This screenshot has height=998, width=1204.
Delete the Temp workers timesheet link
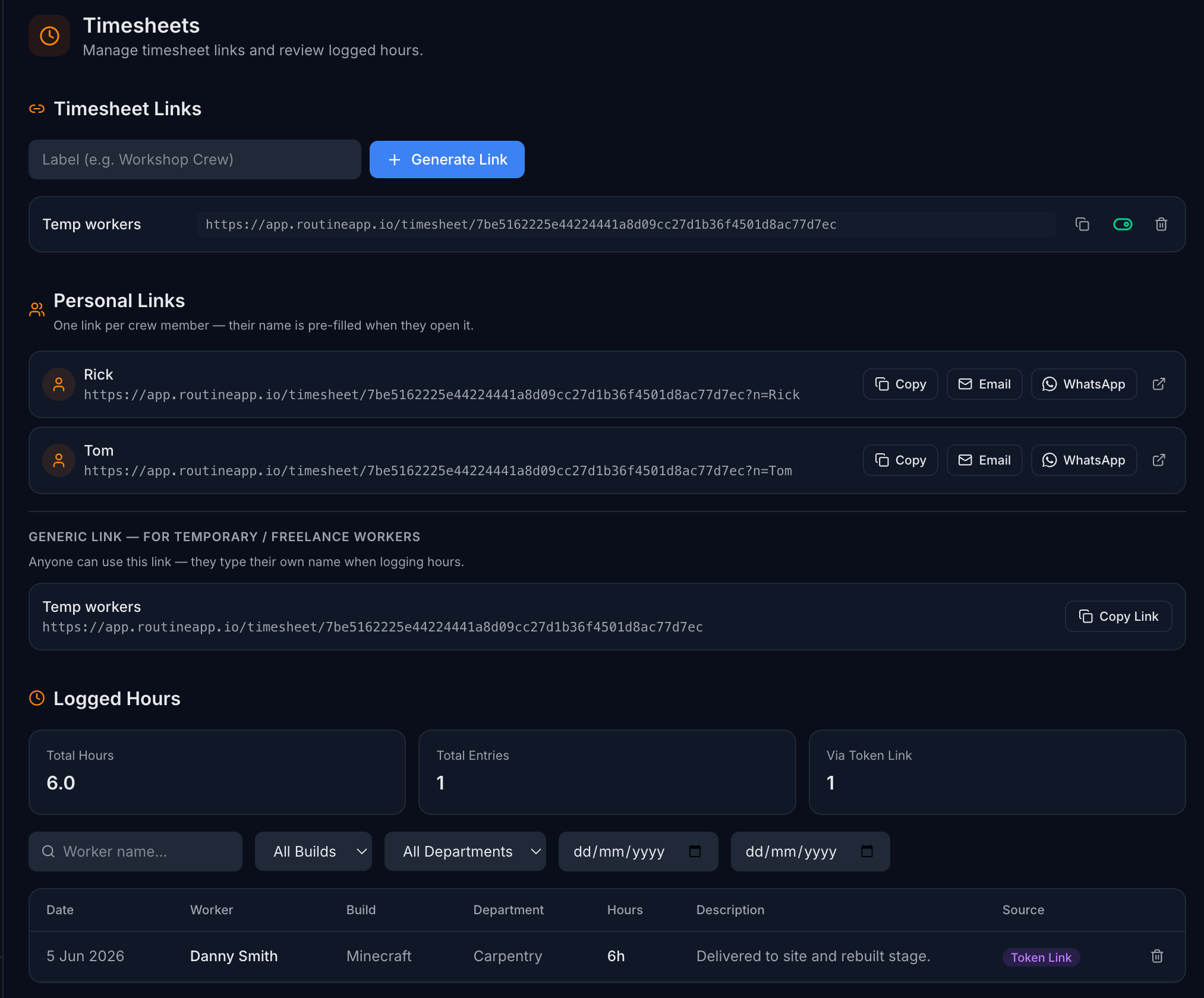pyautogui.click(x=1161, y=225)
